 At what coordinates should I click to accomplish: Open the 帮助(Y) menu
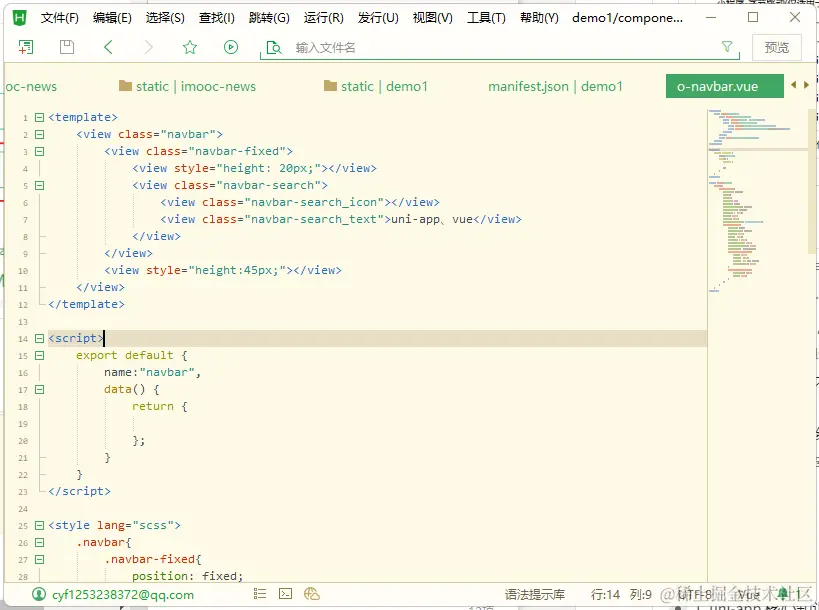click(539, 18)
